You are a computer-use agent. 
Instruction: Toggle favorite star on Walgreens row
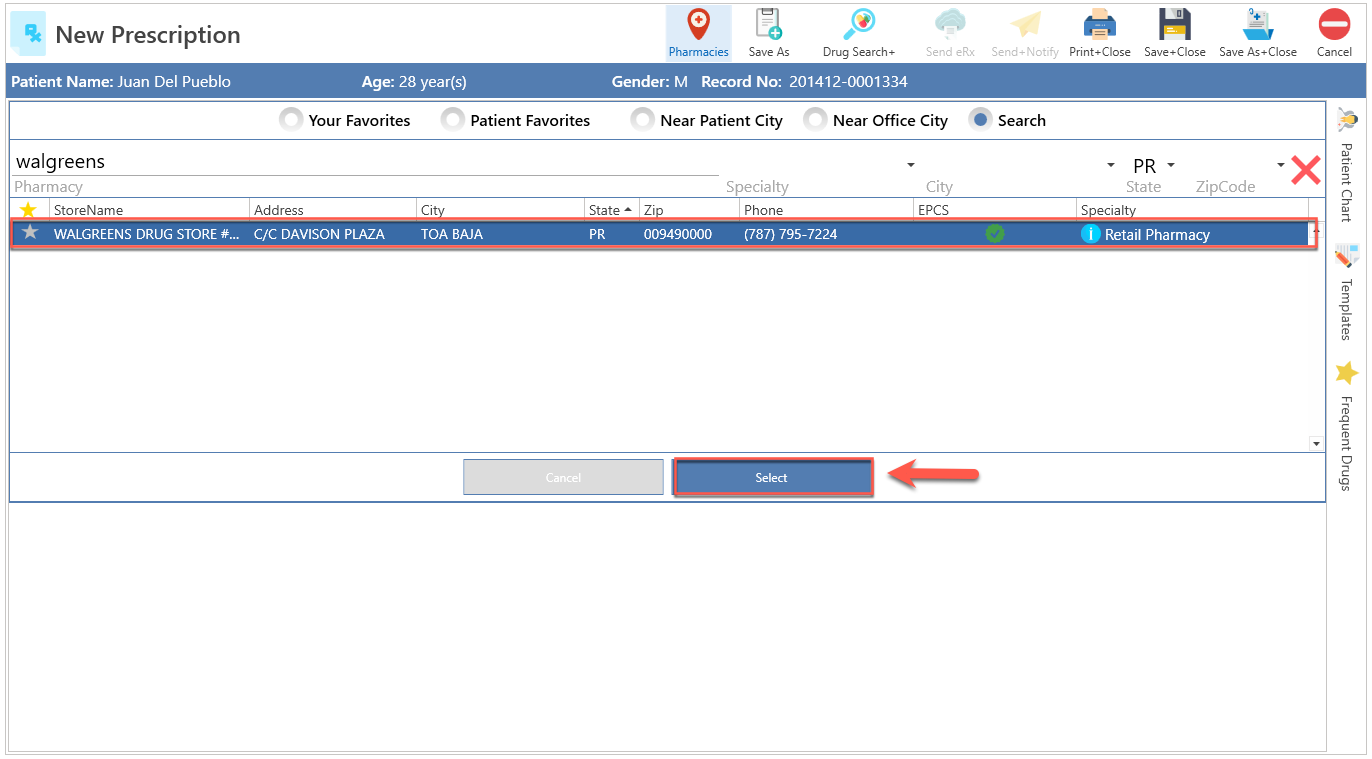[30, 233]
